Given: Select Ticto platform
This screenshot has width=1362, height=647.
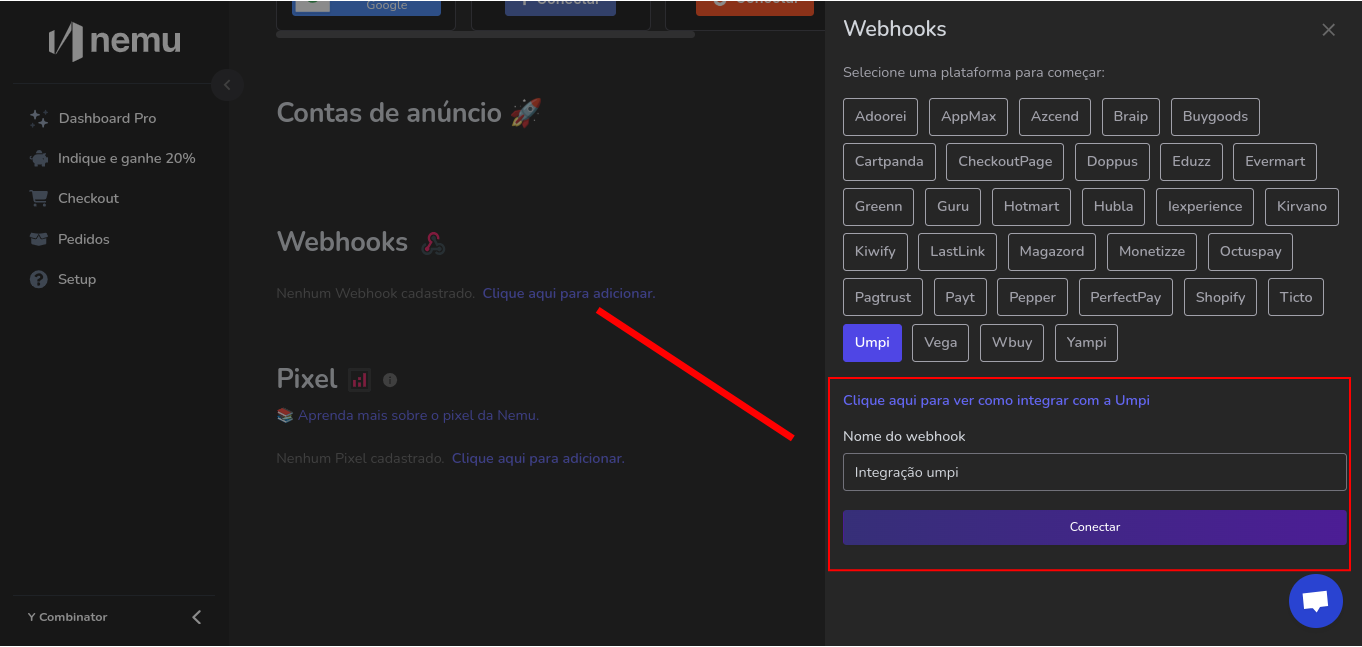Looking at the screenshot, I should click(1295, 297).
